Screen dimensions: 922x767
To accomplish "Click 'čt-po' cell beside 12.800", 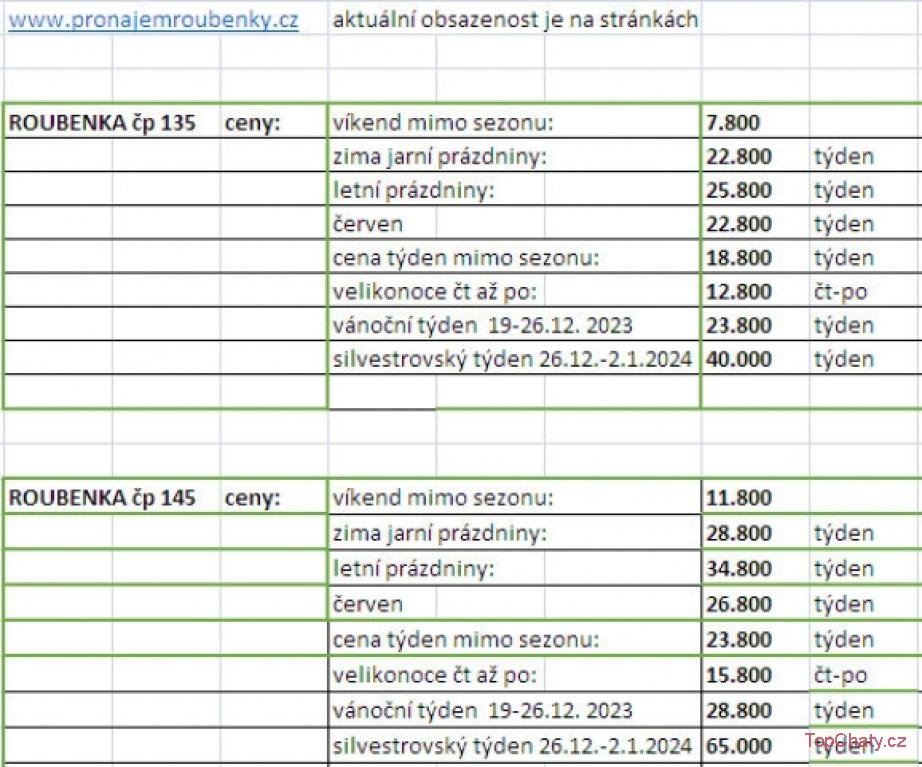I will (x=840, y=291).
